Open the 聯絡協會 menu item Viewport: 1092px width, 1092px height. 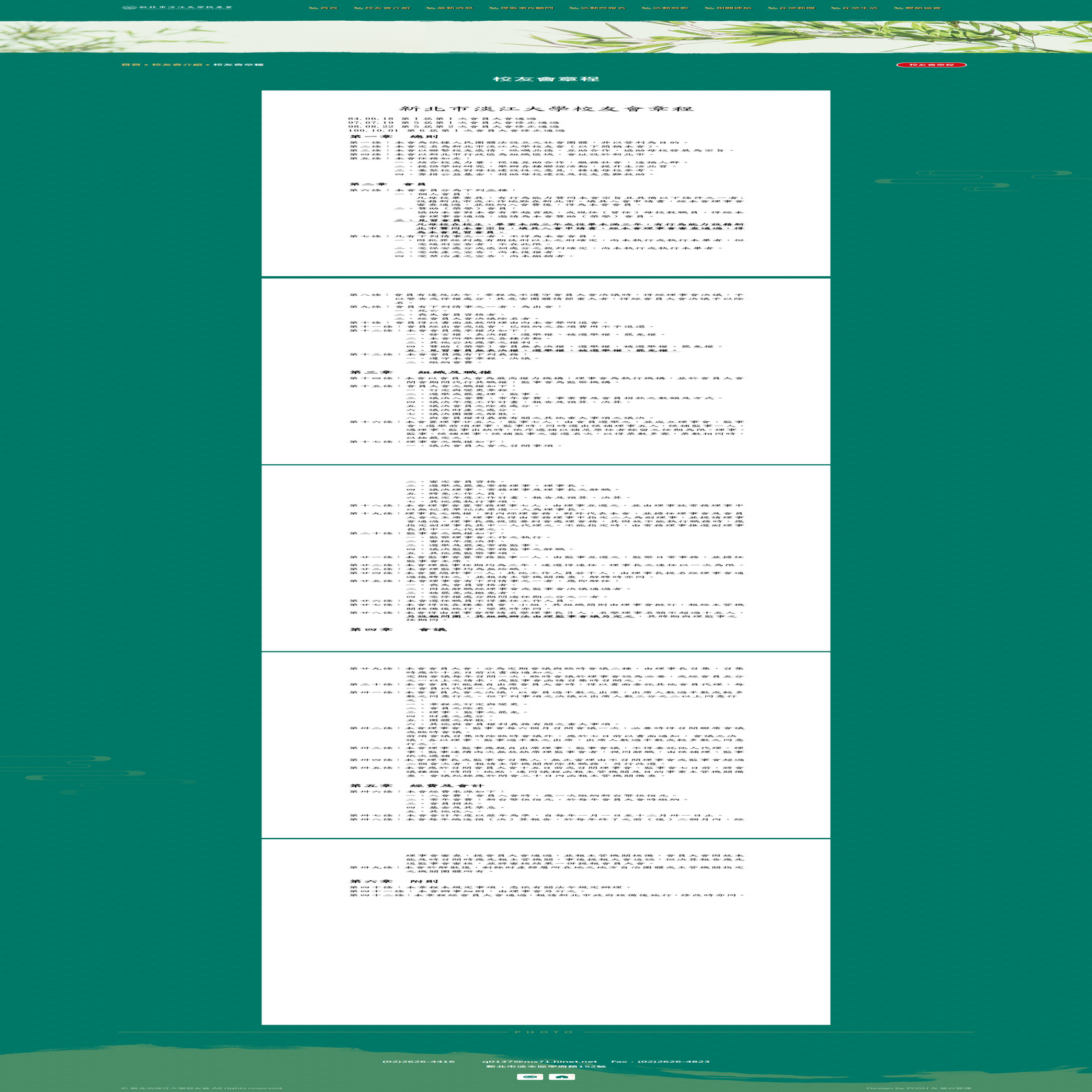[x=917, y=8]
